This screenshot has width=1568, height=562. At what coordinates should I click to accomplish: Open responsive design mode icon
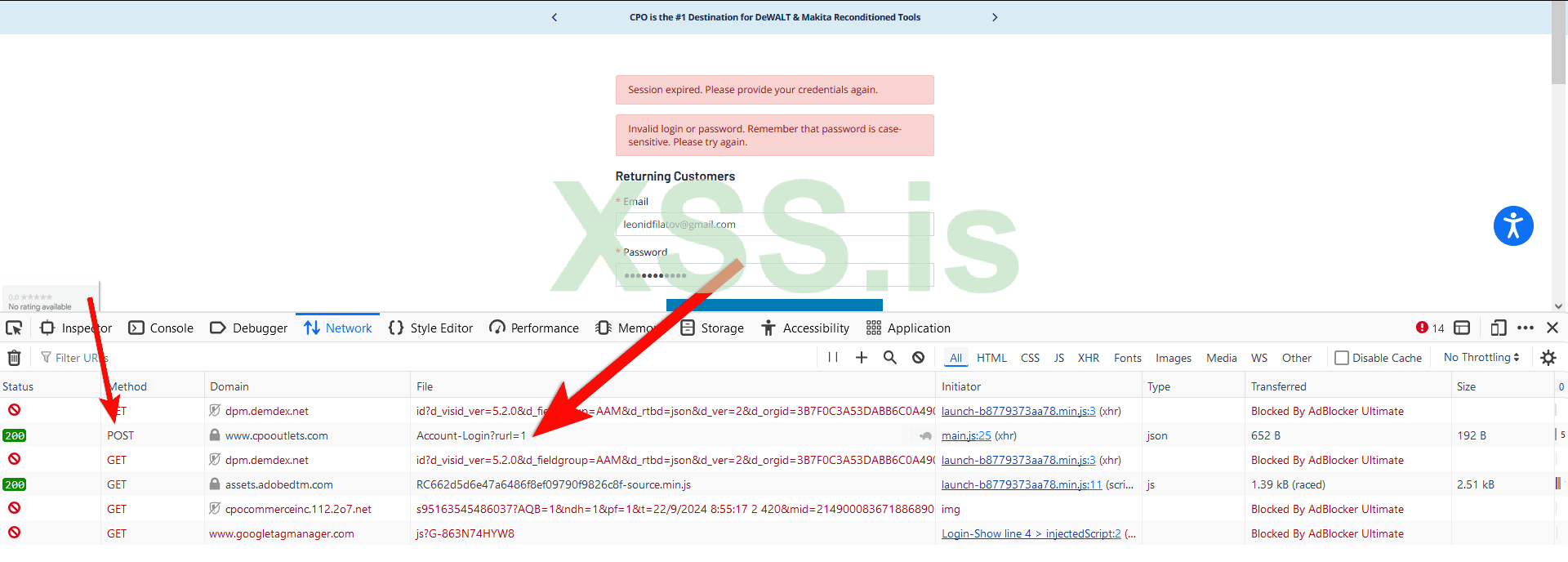click(x=1498, y=328)
